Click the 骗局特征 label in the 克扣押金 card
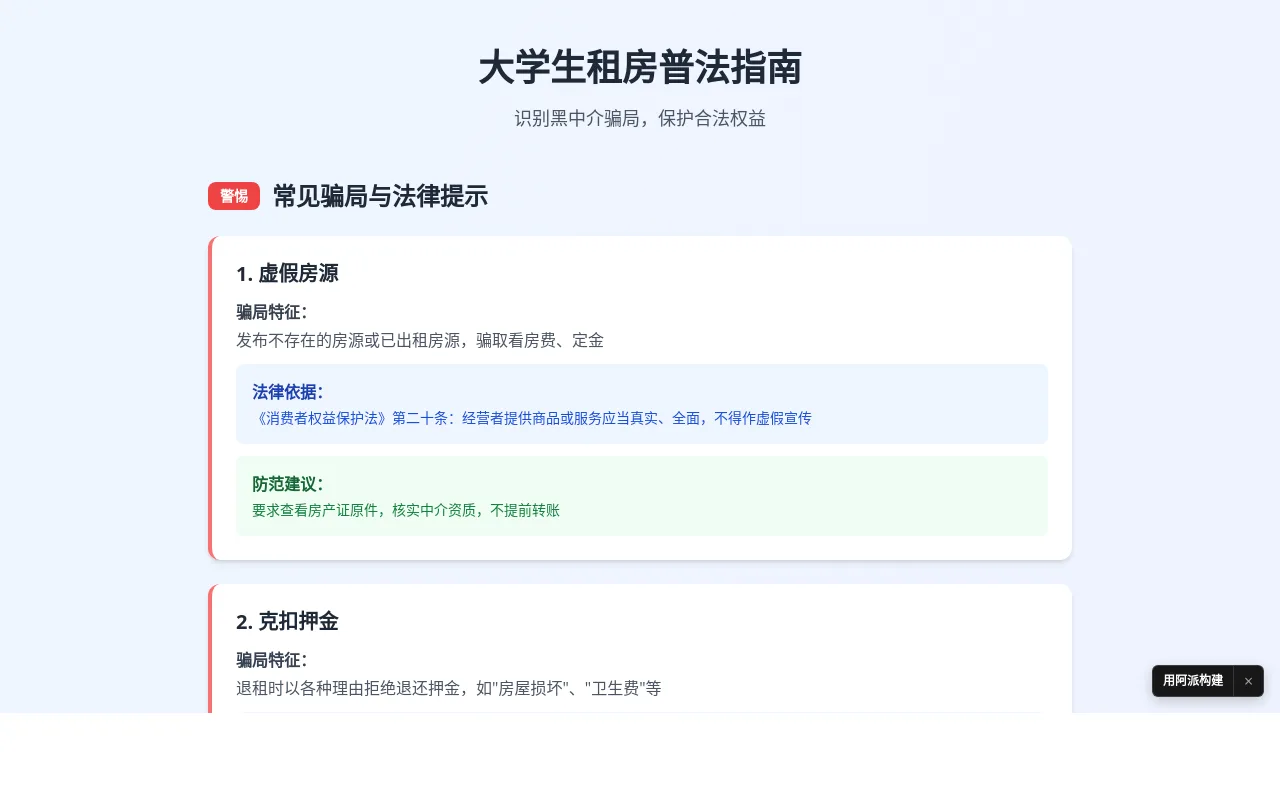 [272, 660]
